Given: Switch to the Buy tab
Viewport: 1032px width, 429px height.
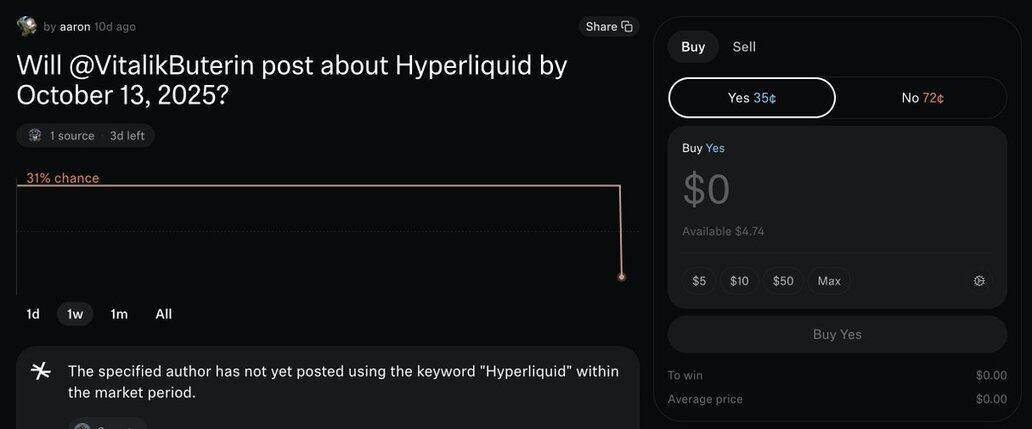Looking at the screenshot, I should pyautogui.click(x=693, y=47).
